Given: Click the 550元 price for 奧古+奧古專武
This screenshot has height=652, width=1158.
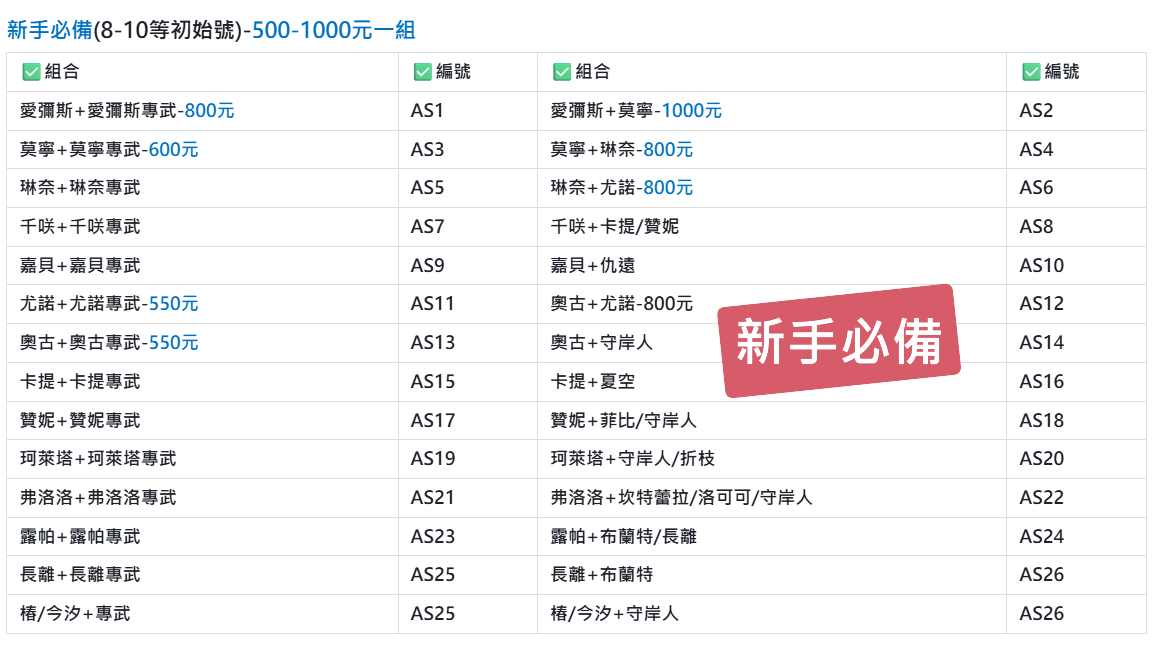Looking at the screenshot, I should pos(173,343).
